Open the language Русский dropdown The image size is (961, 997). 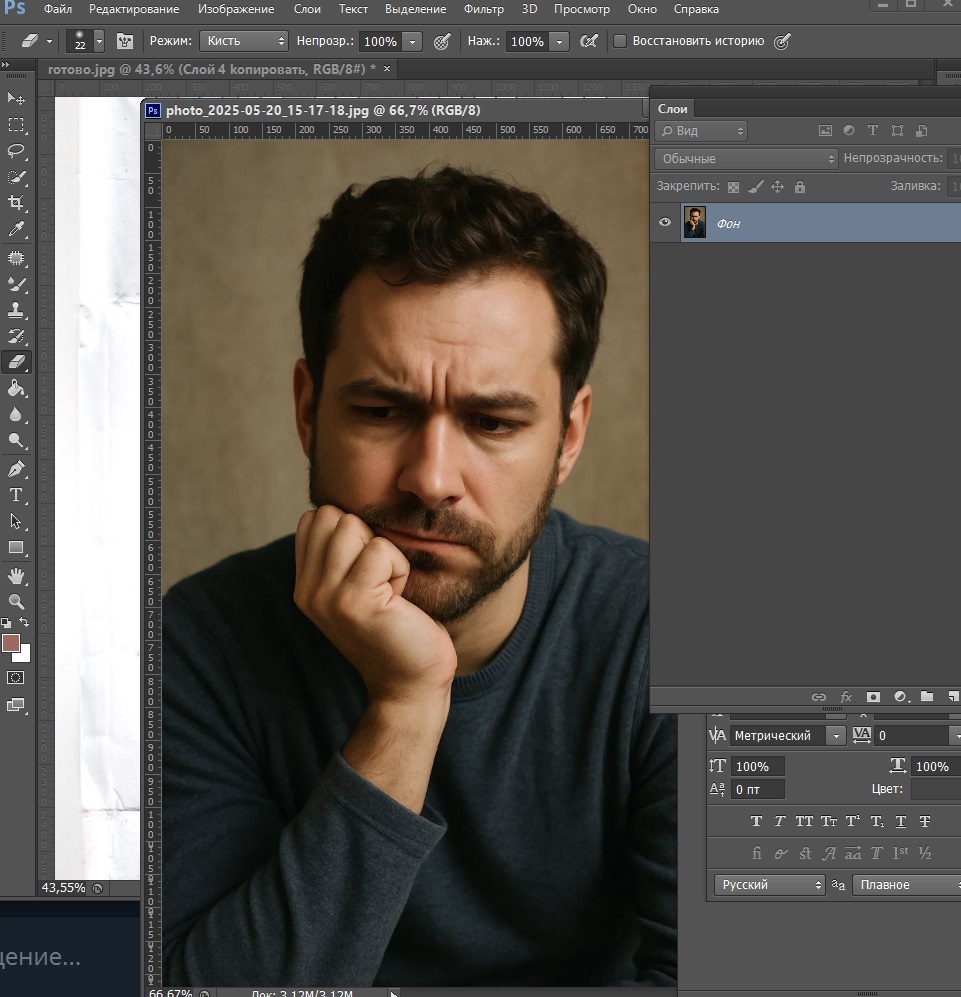(x=770, y=884)
